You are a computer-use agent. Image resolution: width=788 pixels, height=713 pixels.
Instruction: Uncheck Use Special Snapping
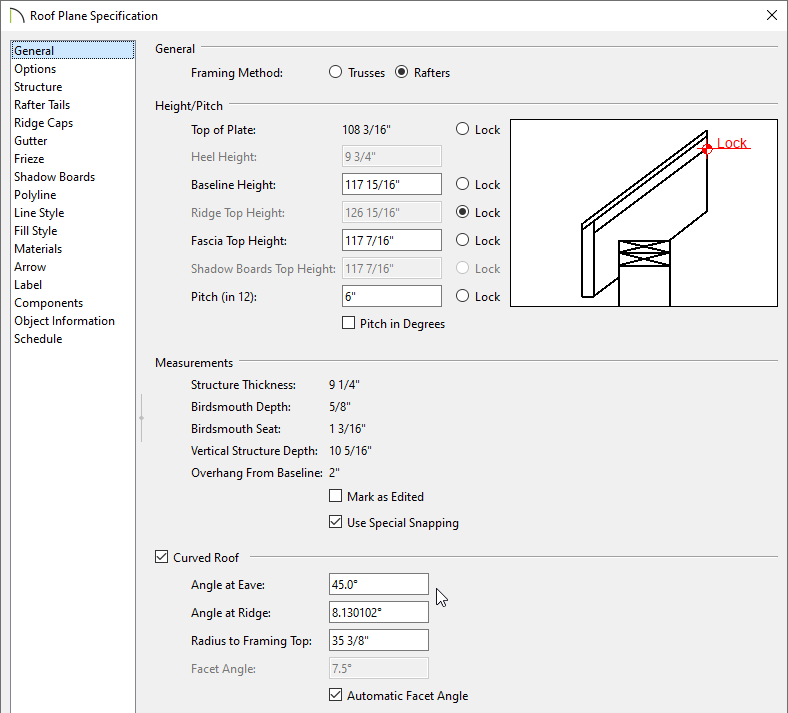335,523
